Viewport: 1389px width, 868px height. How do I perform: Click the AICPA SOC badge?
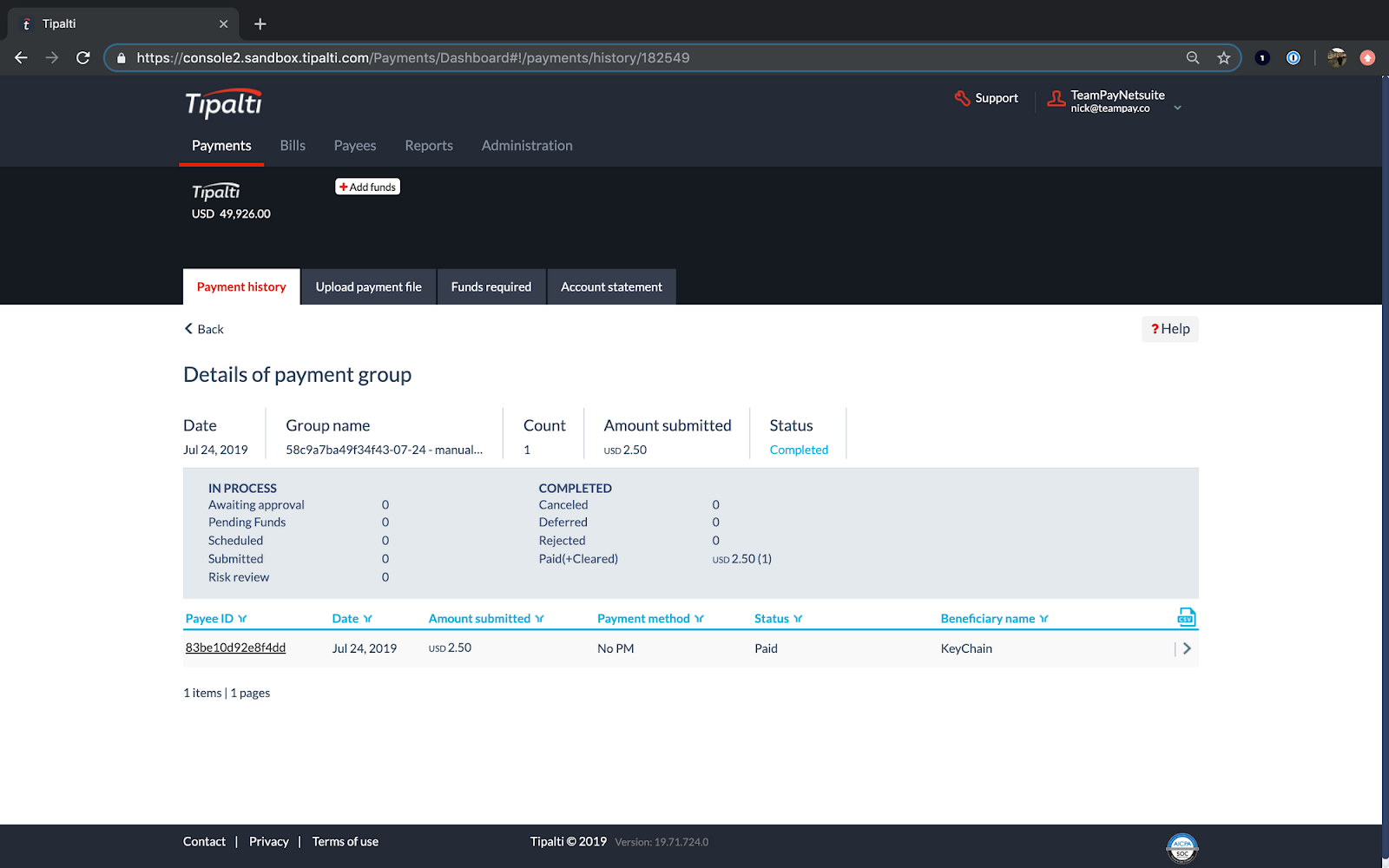[x=1182, y=848]
